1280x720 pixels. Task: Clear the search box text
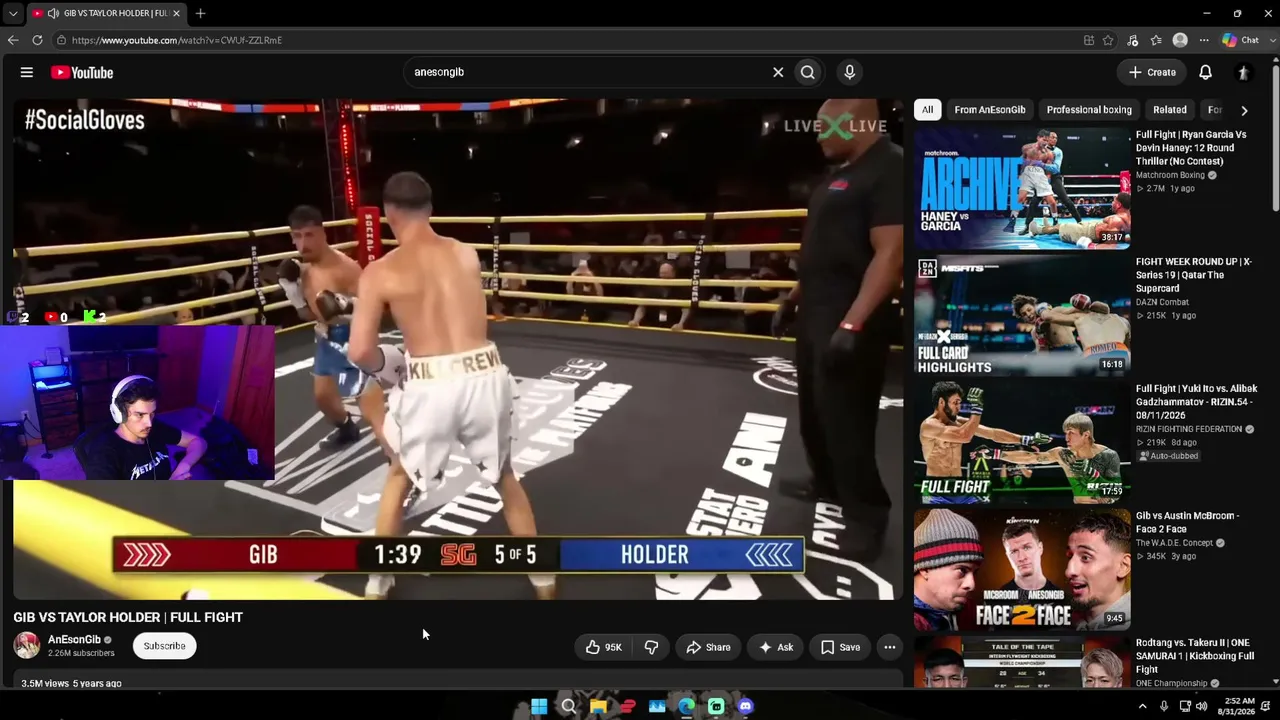point(778,72)
